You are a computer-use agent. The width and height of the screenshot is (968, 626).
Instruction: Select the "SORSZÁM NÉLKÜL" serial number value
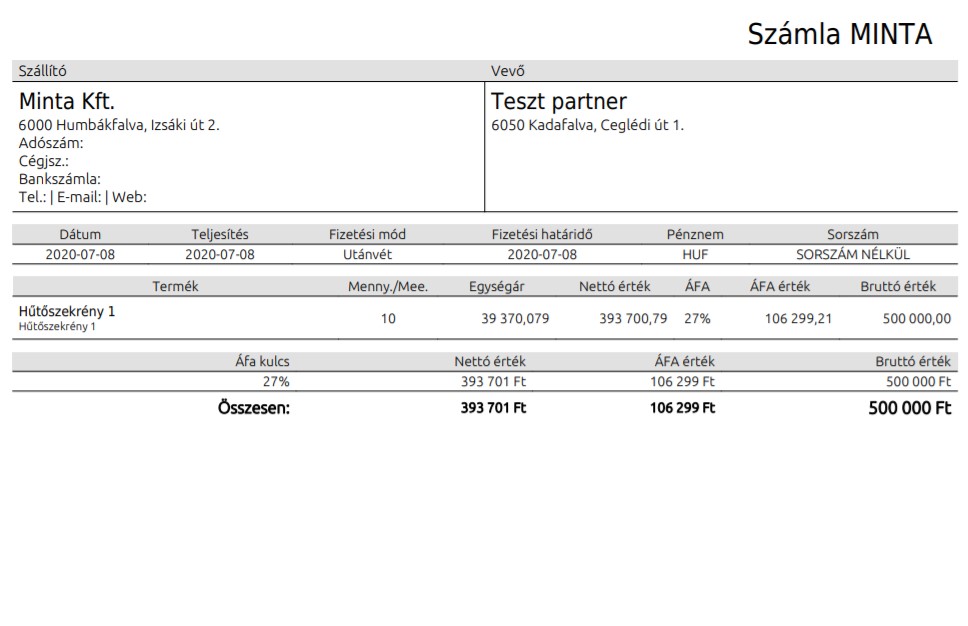[x=853, y=254]
